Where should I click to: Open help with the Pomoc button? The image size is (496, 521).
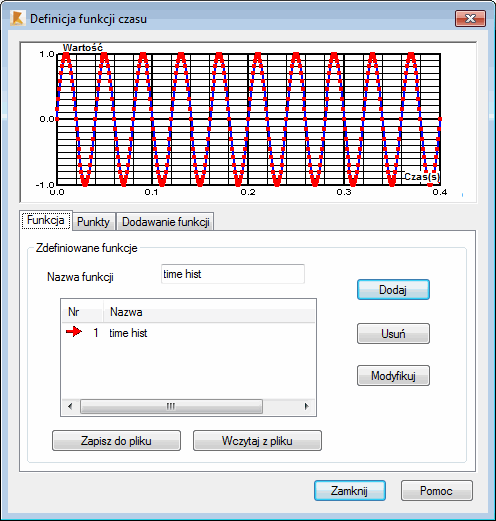click(x=437, y=491)
